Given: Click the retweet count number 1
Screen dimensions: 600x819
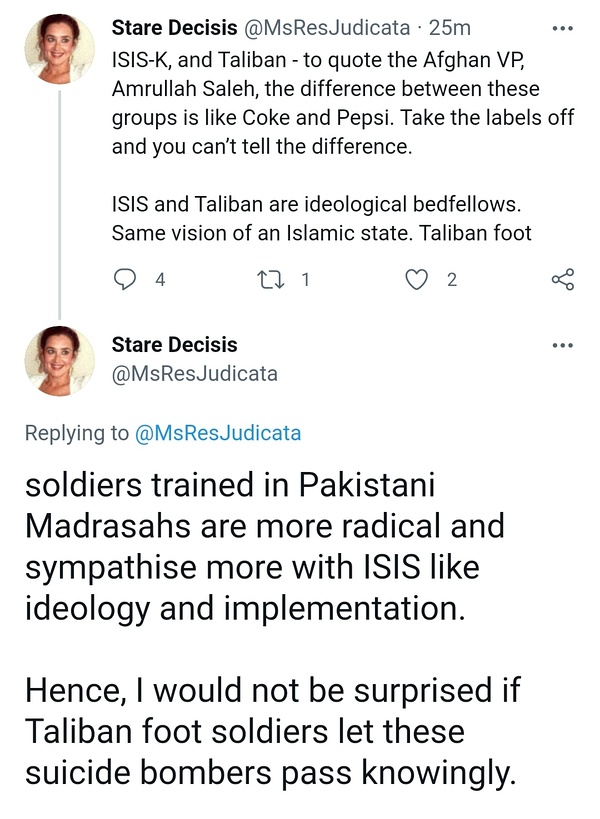Looking at the screenshot, I should [305, 280].
